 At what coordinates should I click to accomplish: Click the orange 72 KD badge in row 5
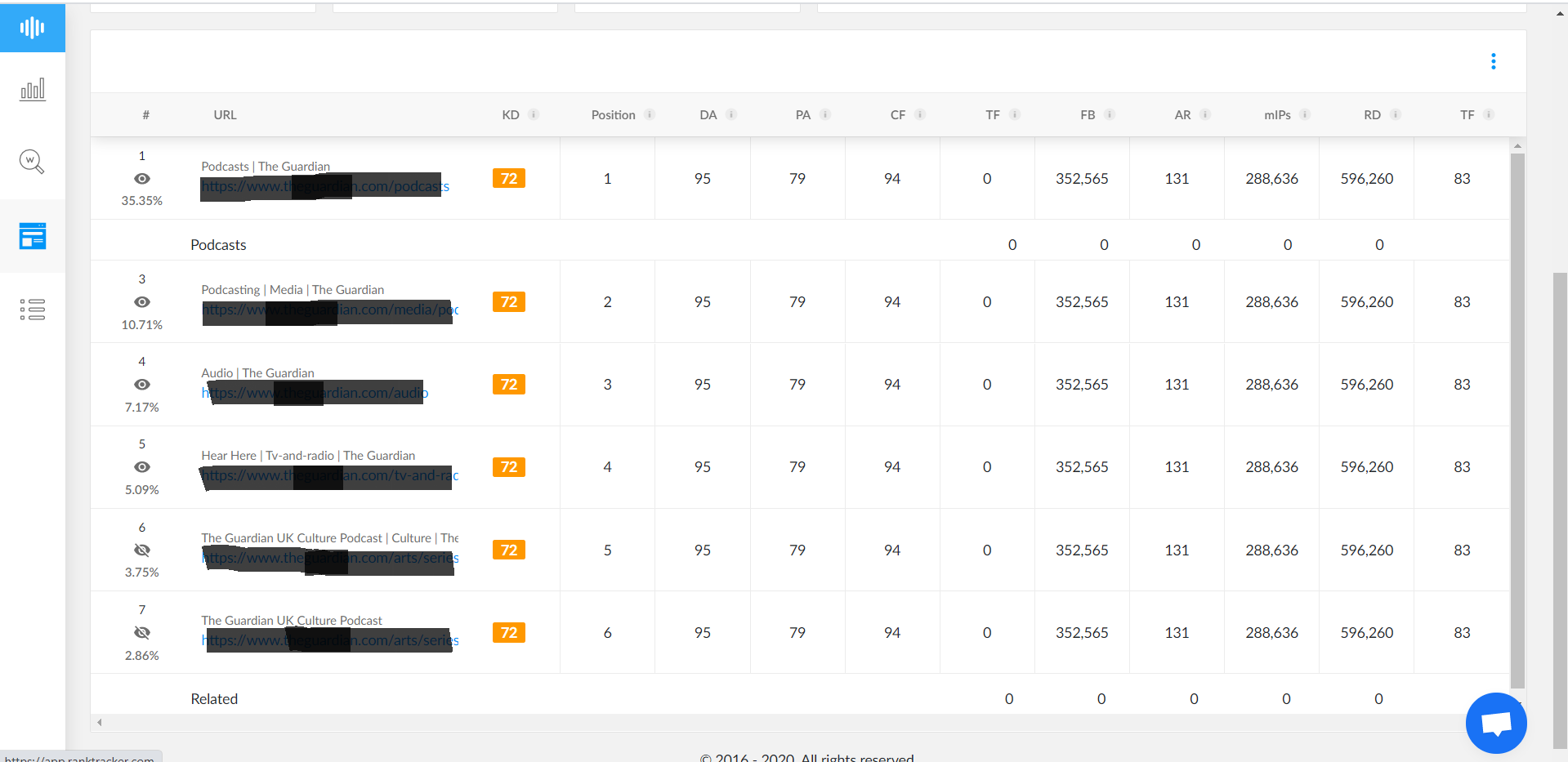508,467
